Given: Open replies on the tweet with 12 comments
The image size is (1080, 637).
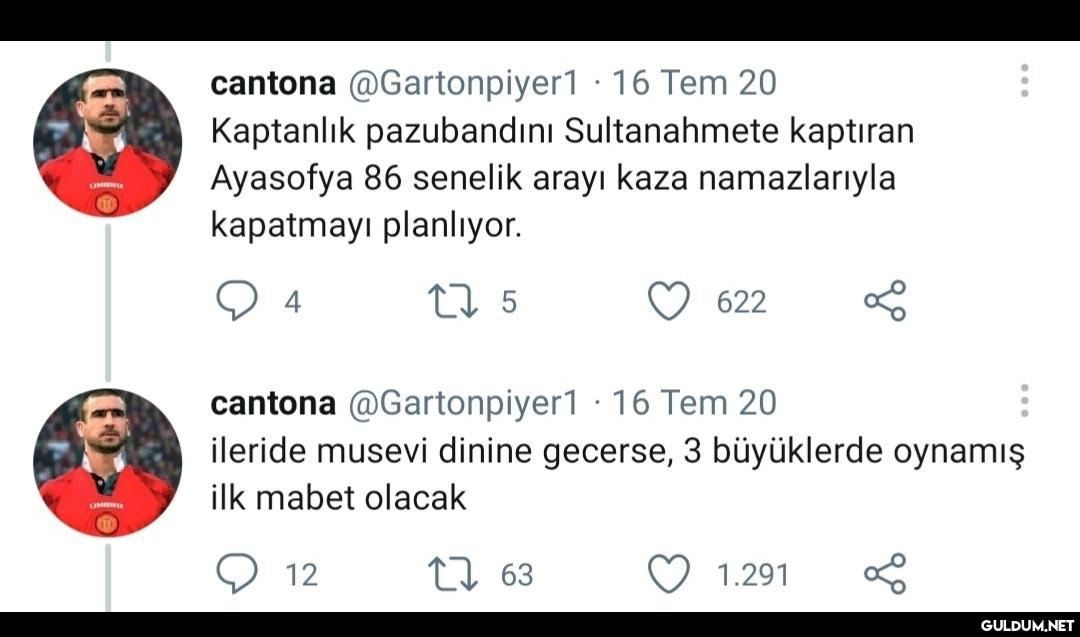Looking at the screenshot, I should [237, 574].
